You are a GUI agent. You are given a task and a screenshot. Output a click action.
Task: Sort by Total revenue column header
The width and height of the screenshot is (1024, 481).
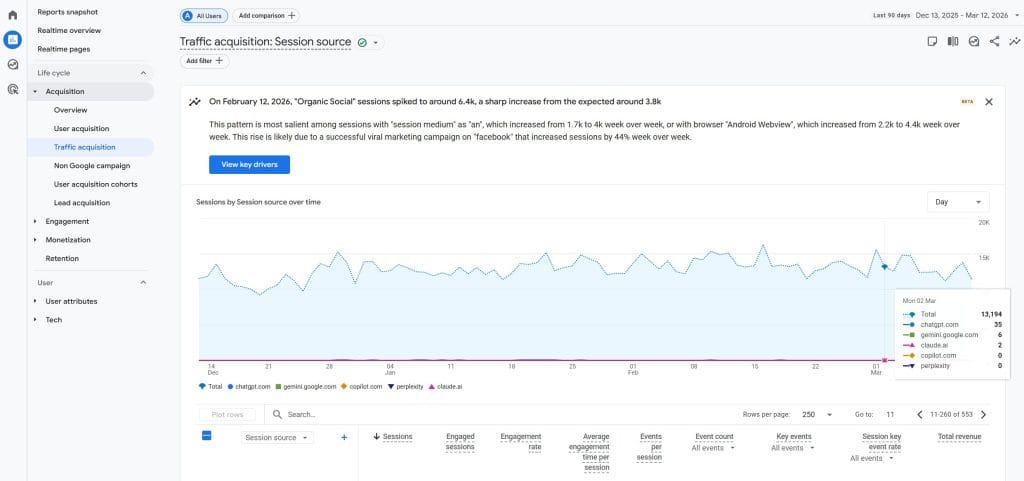point(959,437)
